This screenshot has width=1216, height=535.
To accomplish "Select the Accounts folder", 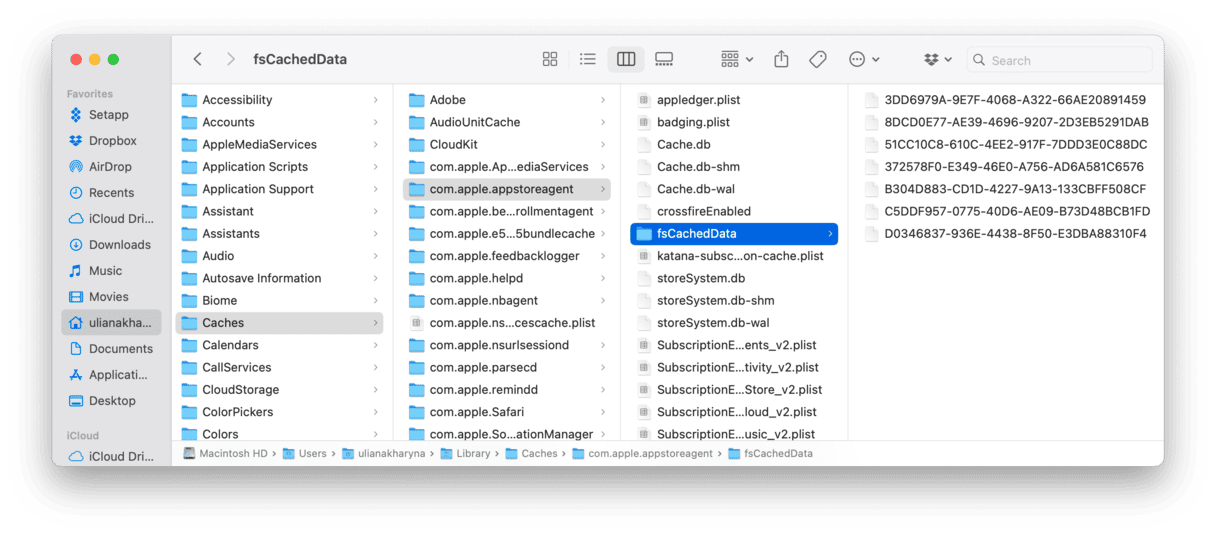I will (279, 122).
